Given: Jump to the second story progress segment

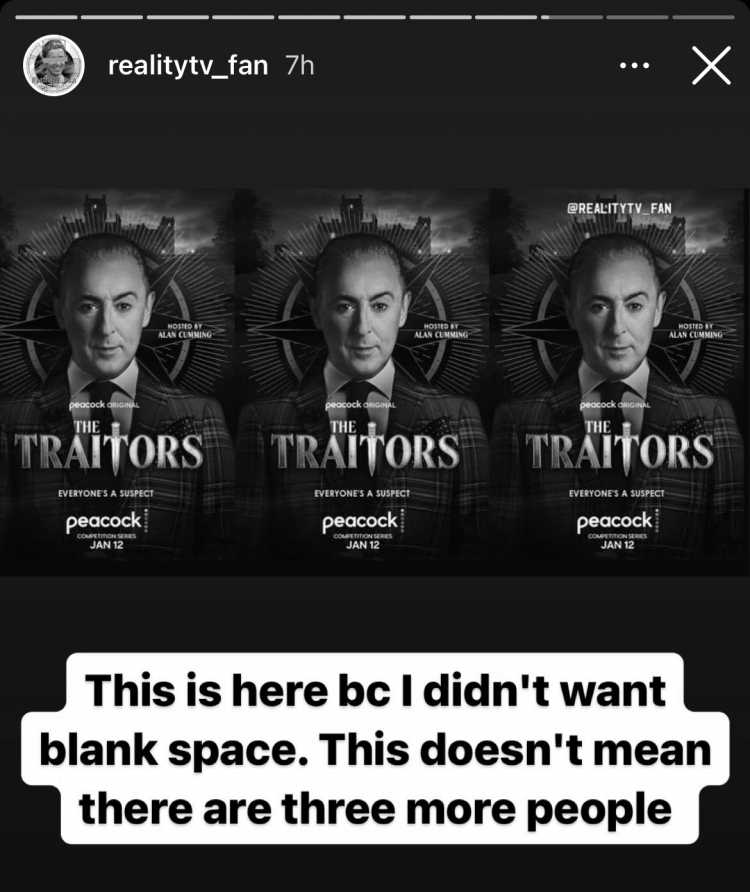Looking at the screenshot, I should pyautogui.click(x=112, y=18).
